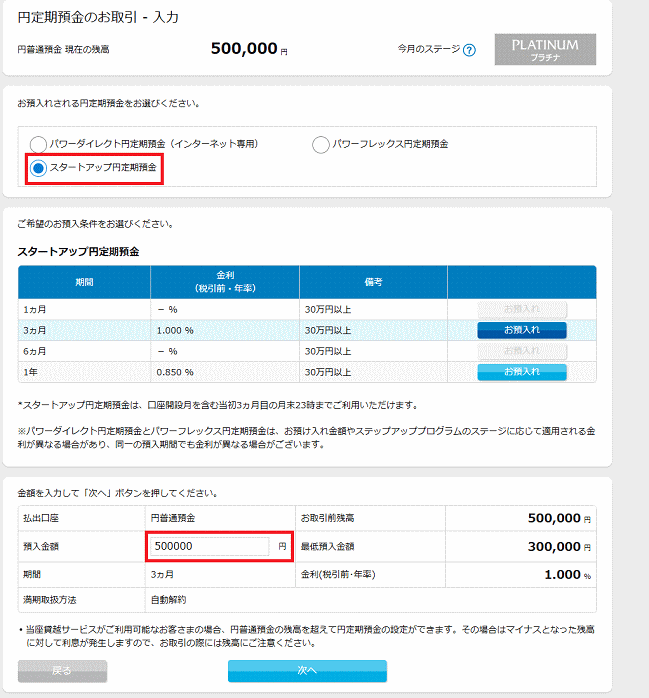Go back with the 戻る button

click(x=61, y=670)
